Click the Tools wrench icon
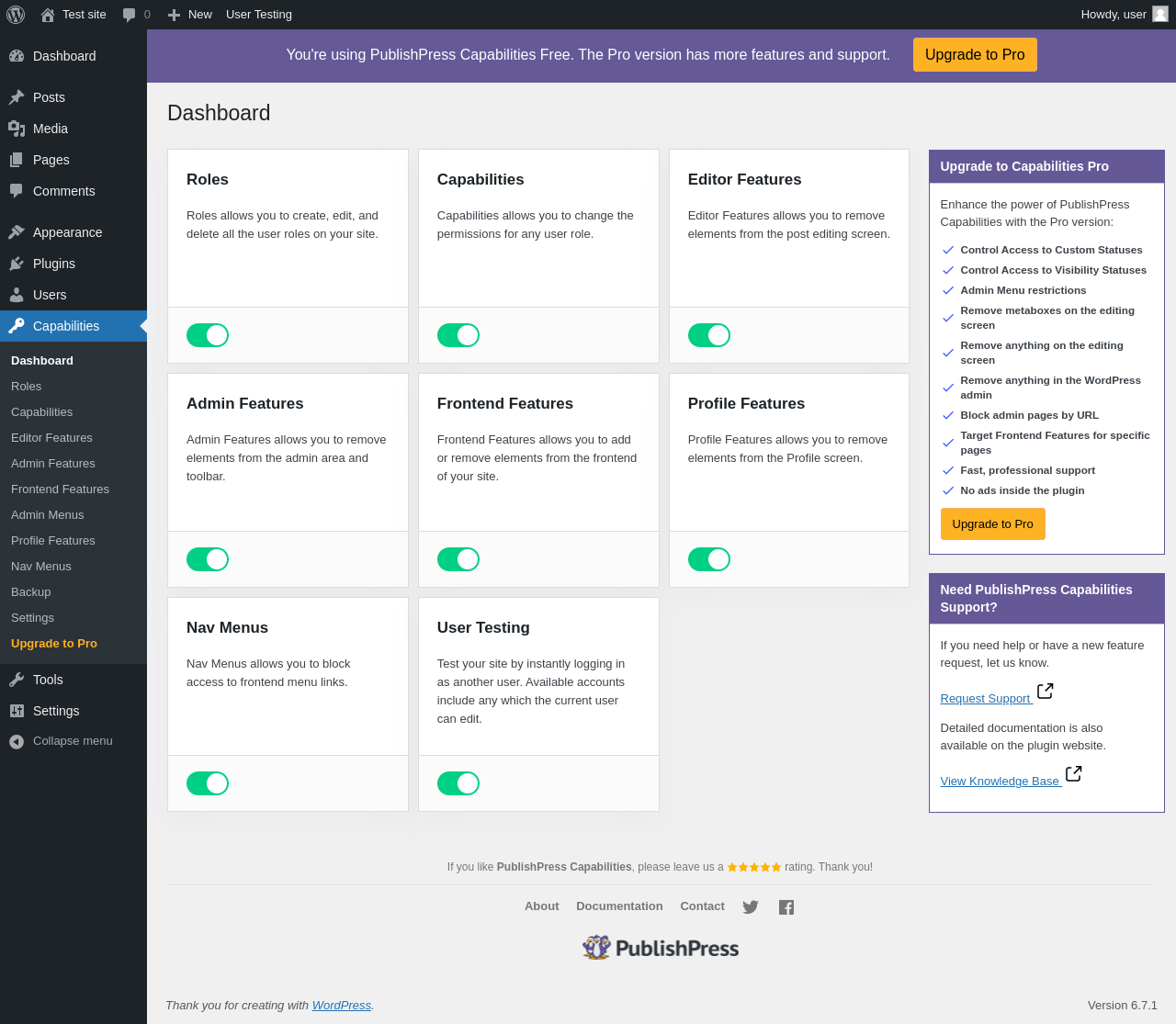 pyautogui.click(x=17, y=680)
